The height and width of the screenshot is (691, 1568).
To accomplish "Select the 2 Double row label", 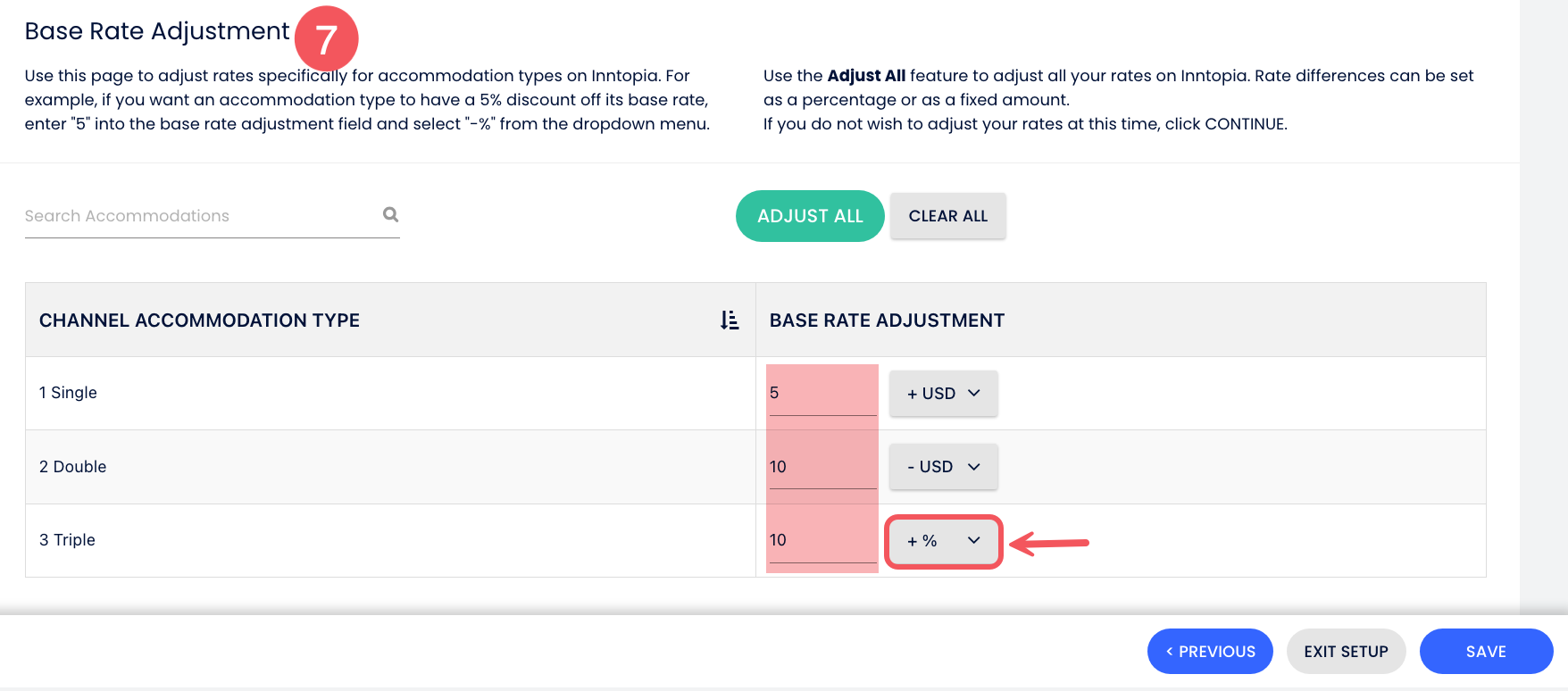I will pos(72,467).
